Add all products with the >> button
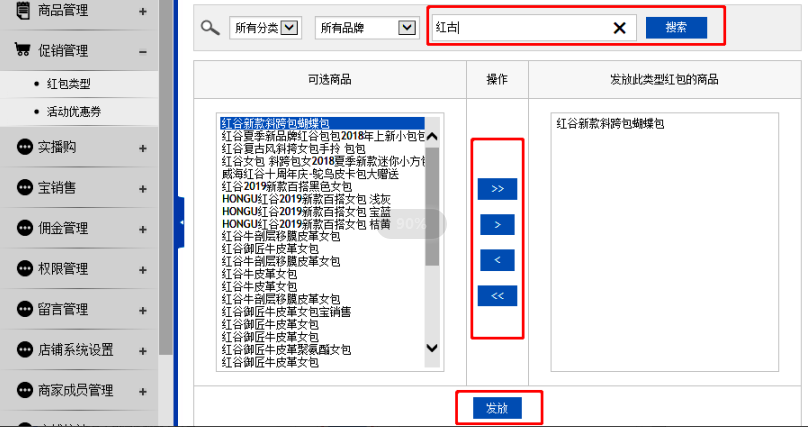The height and width of the screenshot is (427, 808). point(497,189)
